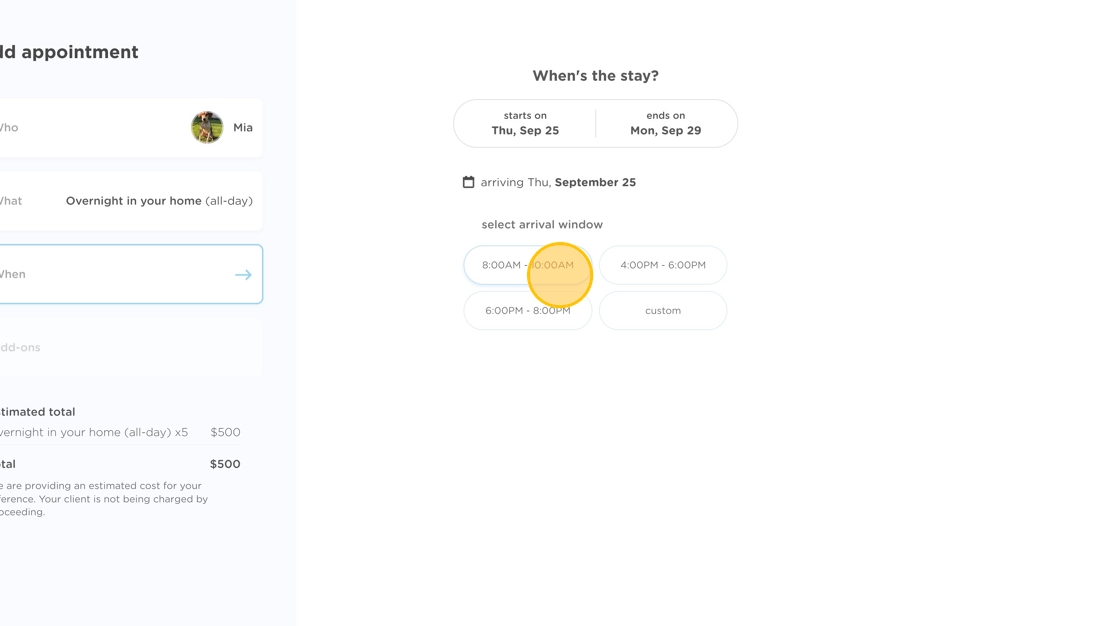Screen dimensions: 1120x626
Task: Click the When label in the appointment form
Action: 12,274
